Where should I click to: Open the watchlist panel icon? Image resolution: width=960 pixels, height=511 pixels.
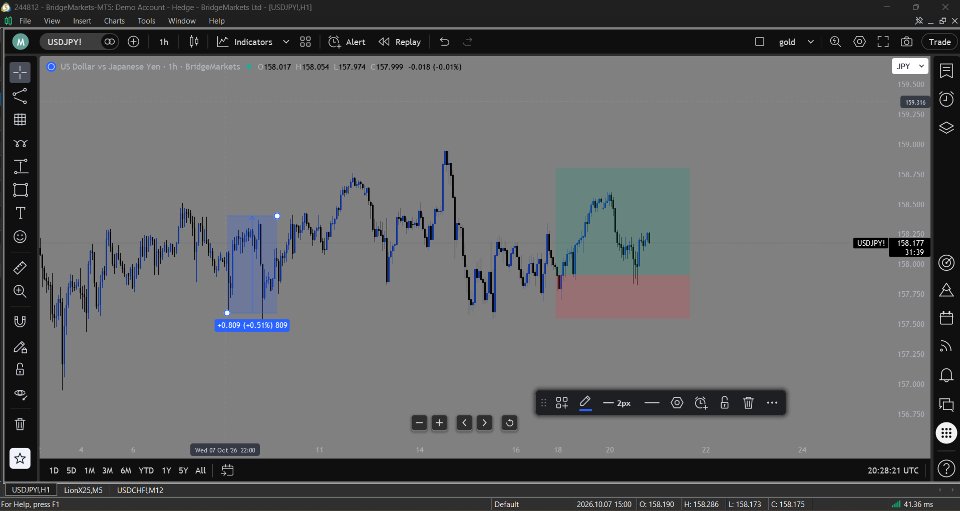[x=947, y=71]
